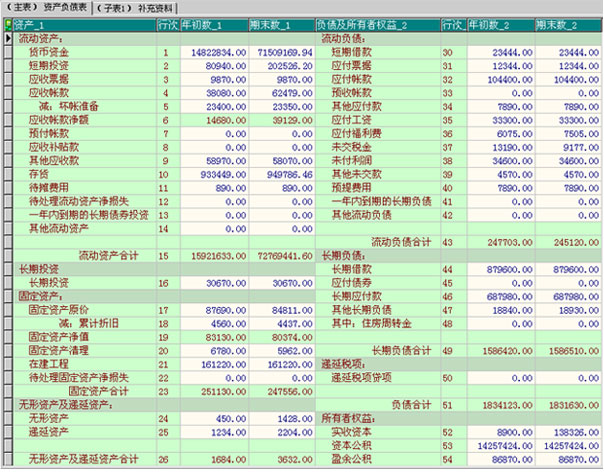The height and width of the screenshot is (473, 604).
Task: Edit 固定资产清理 年初数 cell 6780.00
Action: (x=214, y=351)
